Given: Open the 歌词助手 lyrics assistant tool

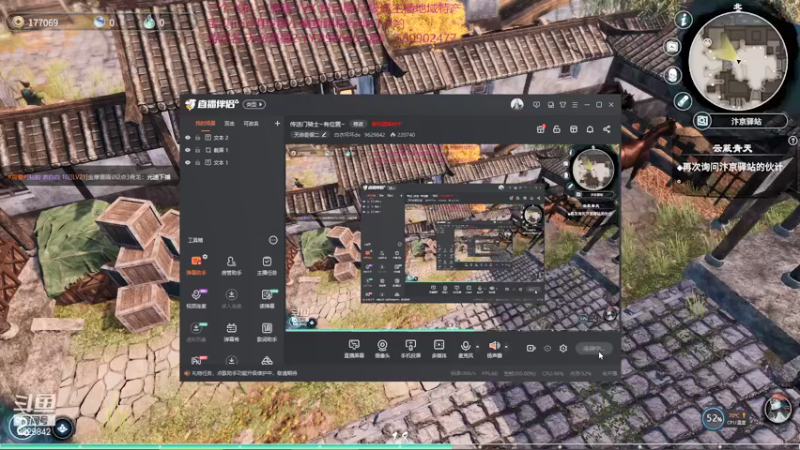Looking at the screenshot, I should [x=266, y=332].
